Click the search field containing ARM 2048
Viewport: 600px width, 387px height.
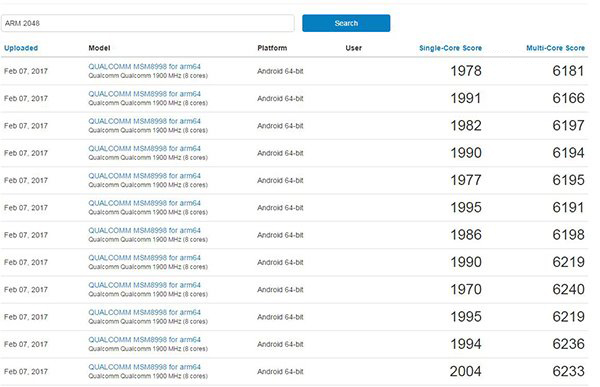click(148, 23)
